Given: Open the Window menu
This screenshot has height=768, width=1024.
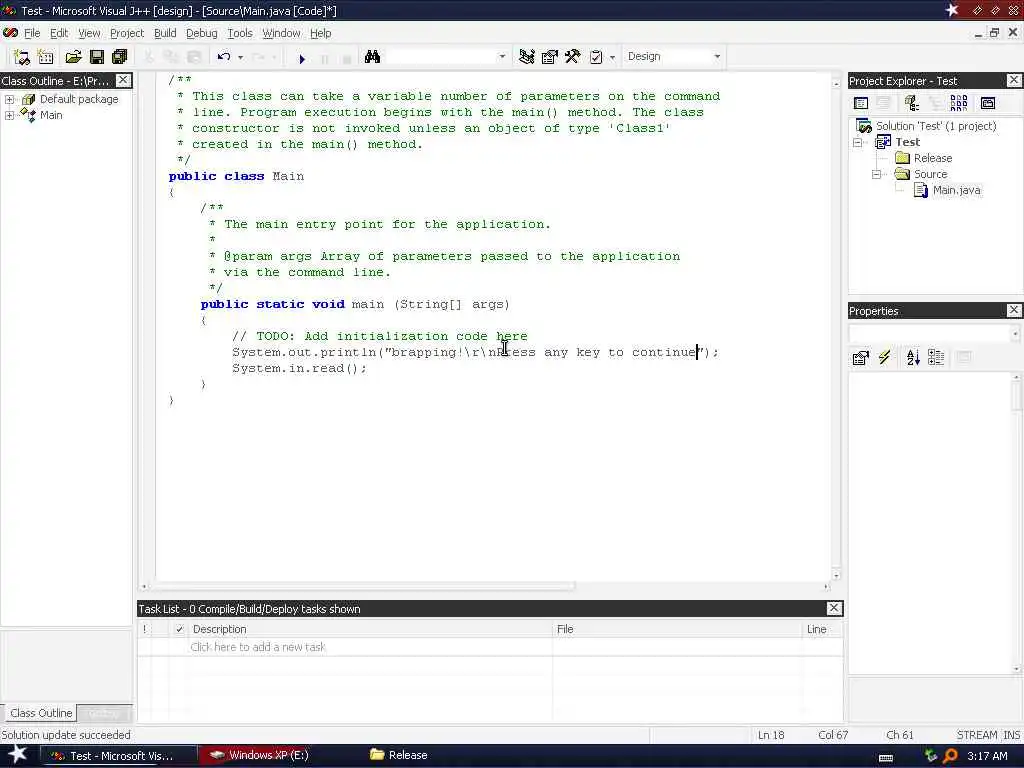Looking at the screenshot, I should [x=281, y=33].
